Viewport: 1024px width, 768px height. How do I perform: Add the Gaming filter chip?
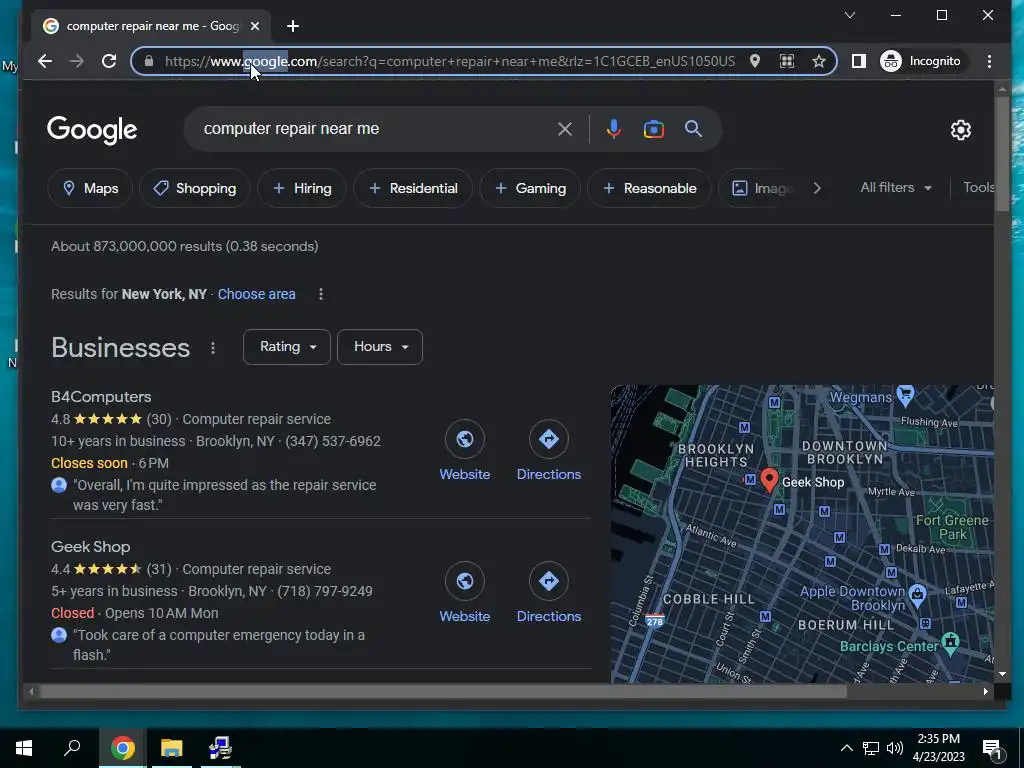tap(530, 188)
